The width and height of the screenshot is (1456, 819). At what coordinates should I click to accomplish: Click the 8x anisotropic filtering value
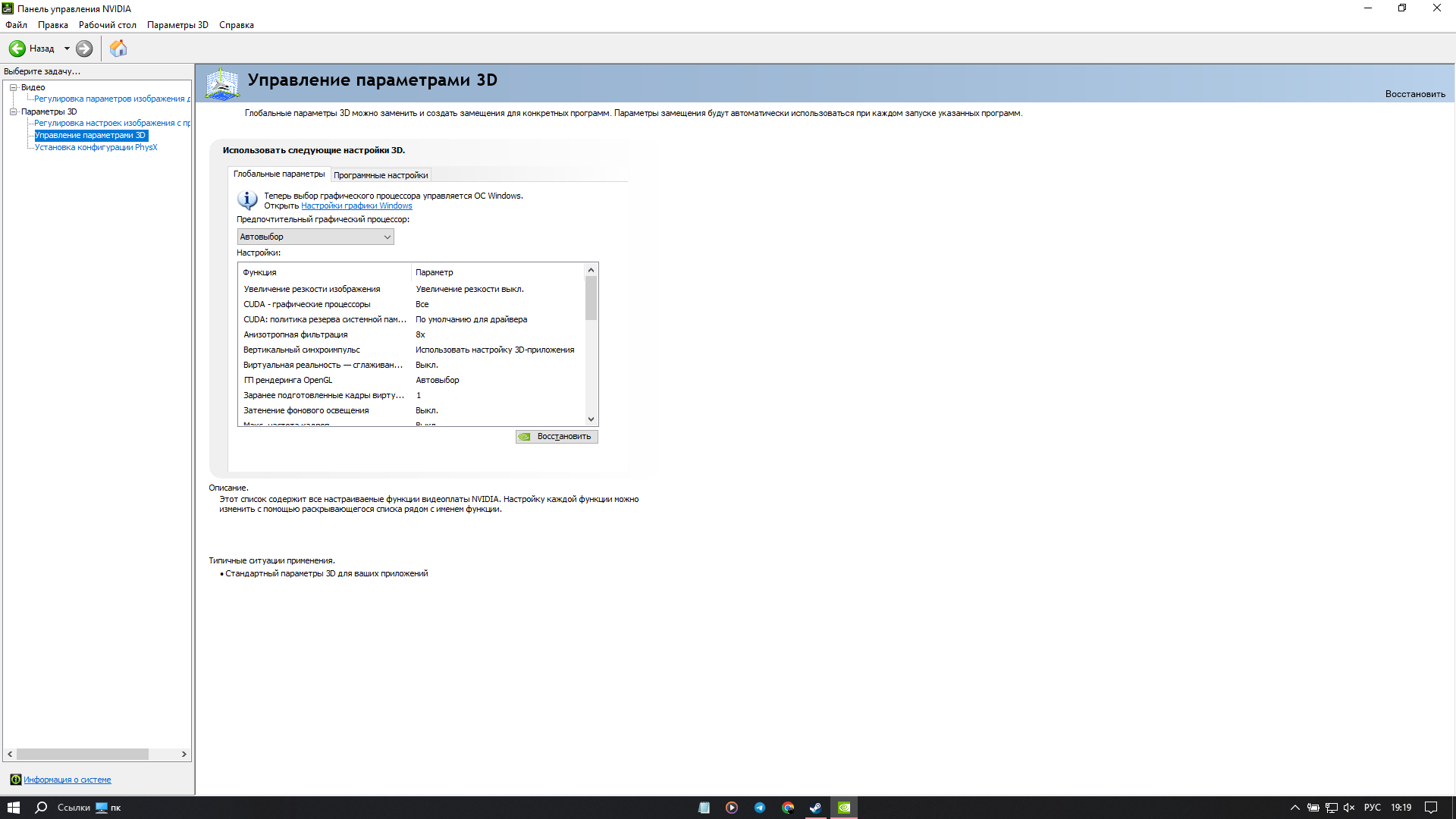pyautogui.click(x=420, y=334)
